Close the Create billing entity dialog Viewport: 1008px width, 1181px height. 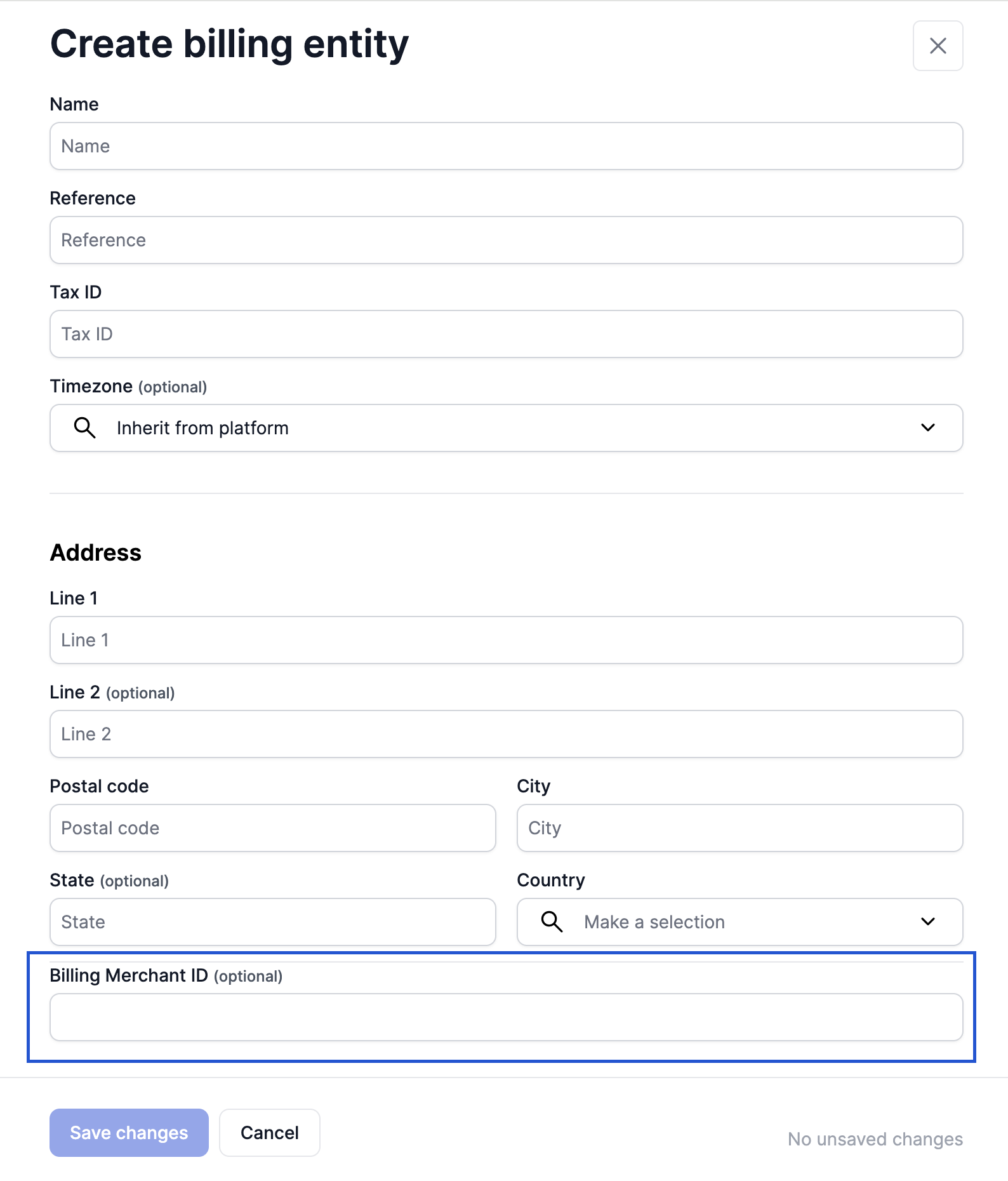tap(938, 46)
